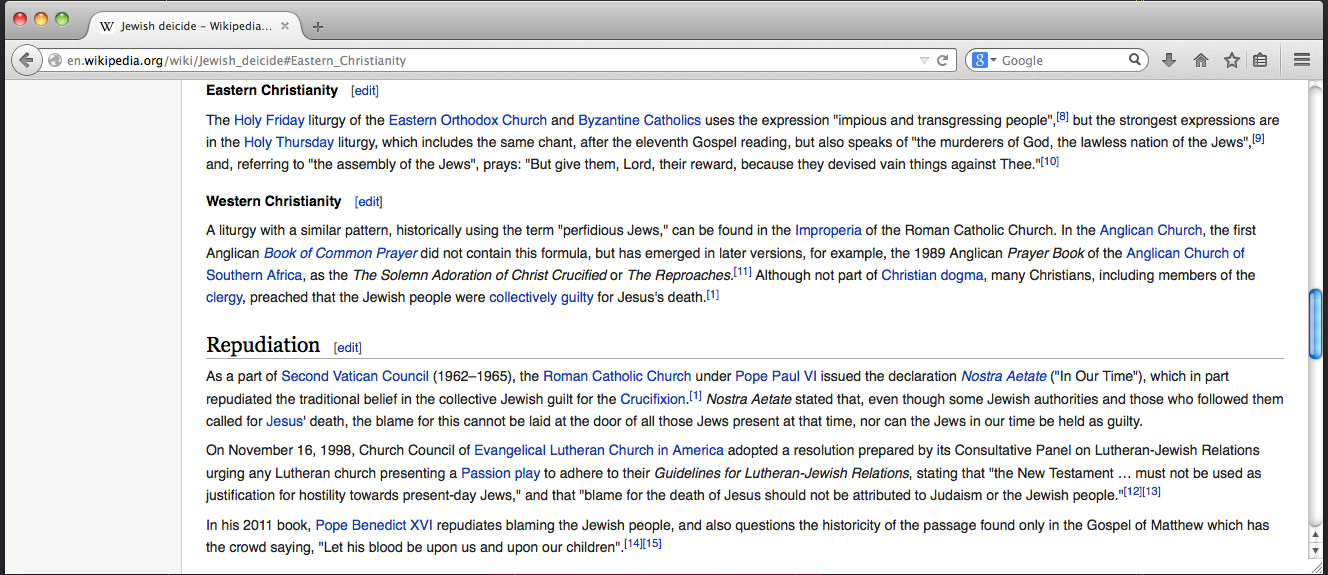Jump to footnote reference [9]
Screen dimensions: 1328x575
click(1259, 139)
